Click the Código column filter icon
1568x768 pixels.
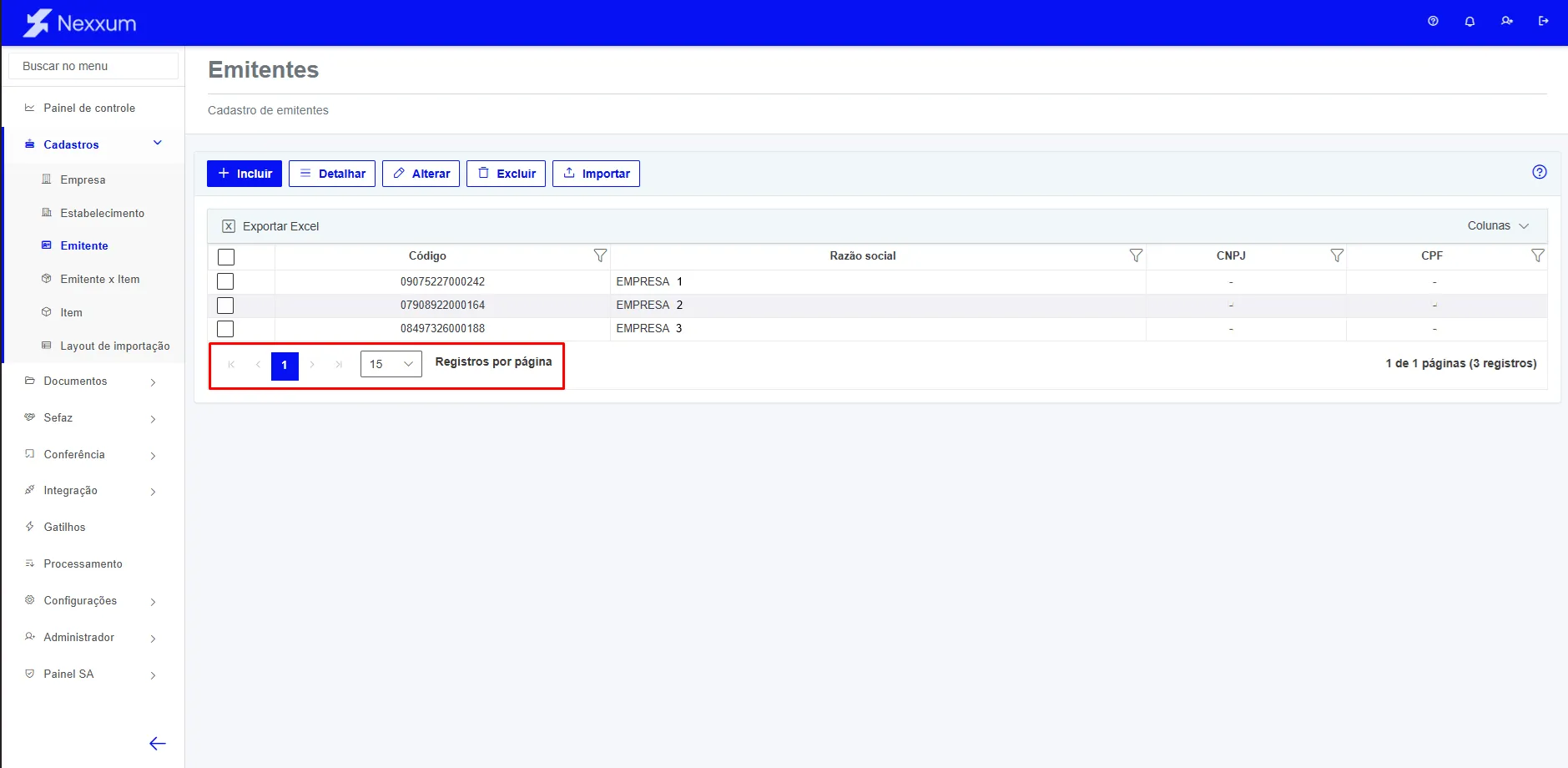click(600, 255)
